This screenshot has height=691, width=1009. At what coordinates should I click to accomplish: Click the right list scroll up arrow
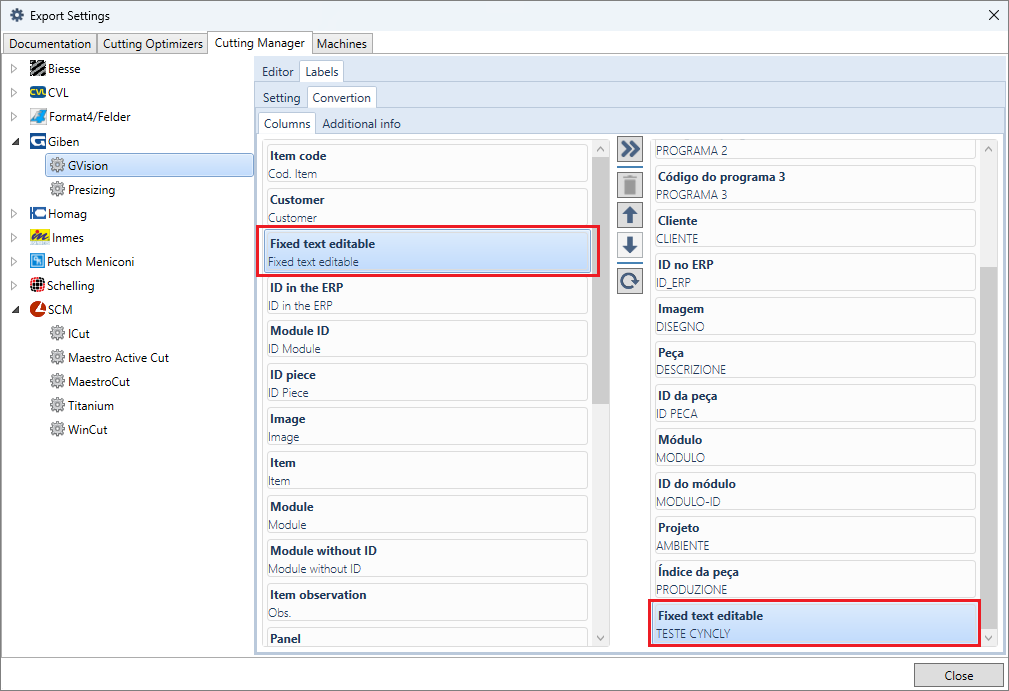click(988, 149)
